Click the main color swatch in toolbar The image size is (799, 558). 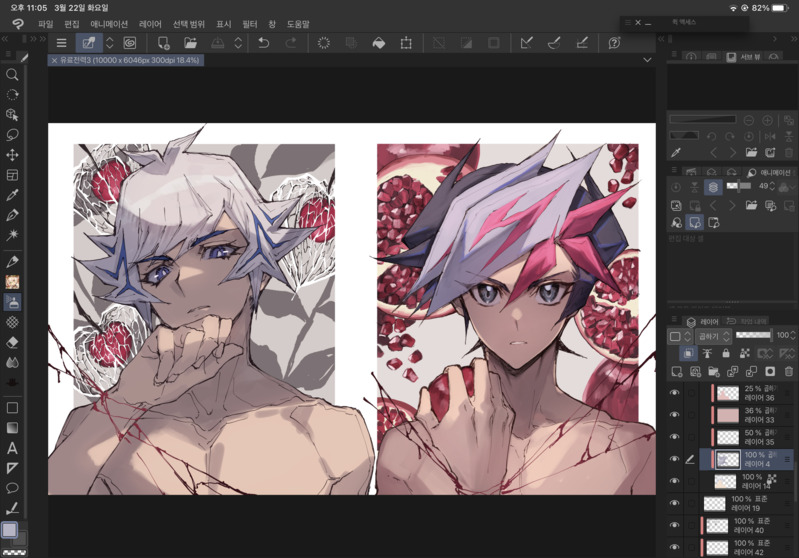click(10, 530)
